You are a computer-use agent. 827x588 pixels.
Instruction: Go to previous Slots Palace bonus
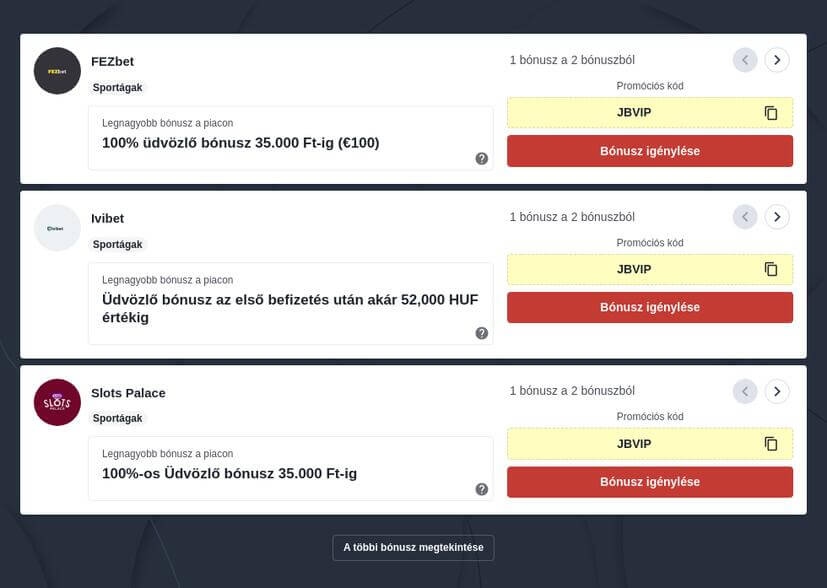pos(745,391)
